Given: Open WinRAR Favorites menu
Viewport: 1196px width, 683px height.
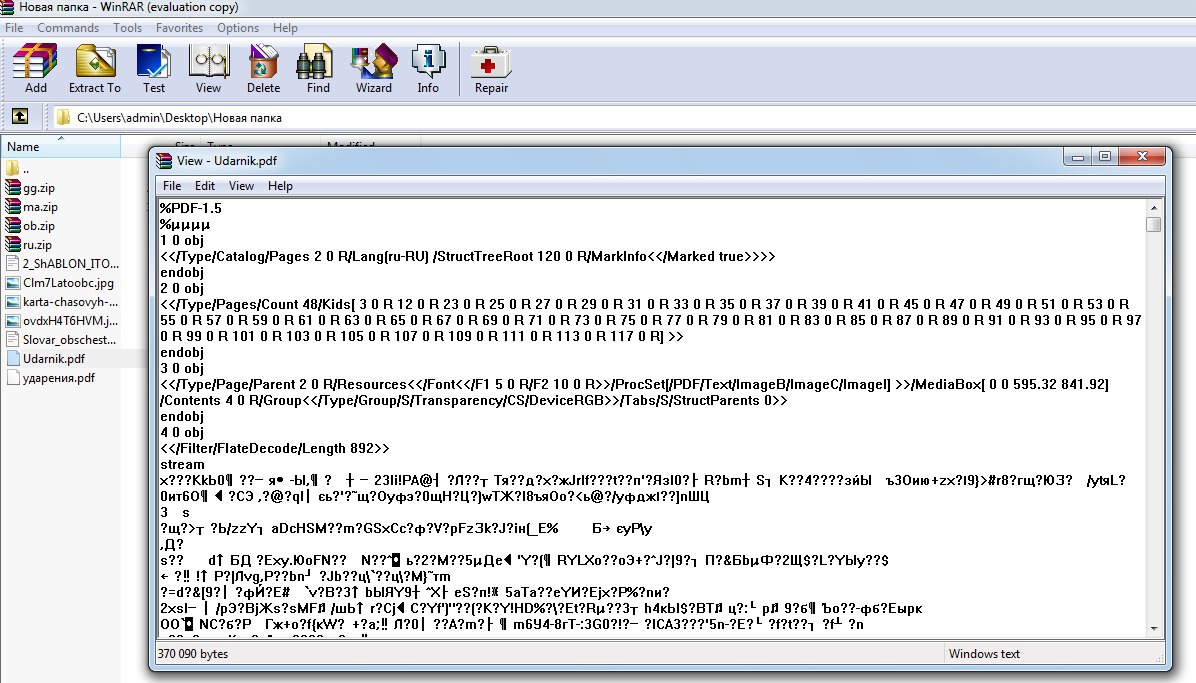Looking at the screenshot, I should [x=179, y=27].
